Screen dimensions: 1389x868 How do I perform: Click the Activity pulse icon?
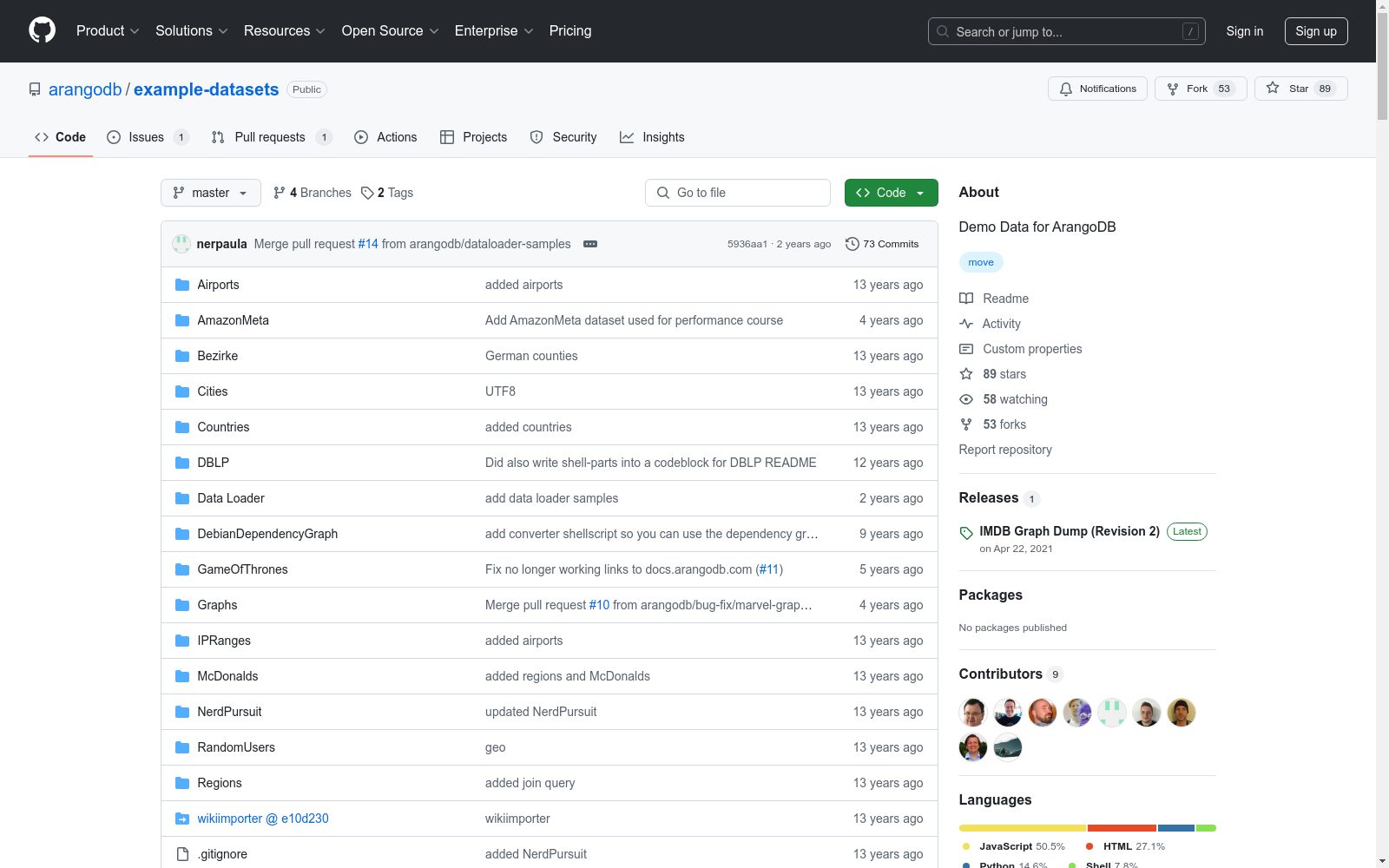[966, 324]
